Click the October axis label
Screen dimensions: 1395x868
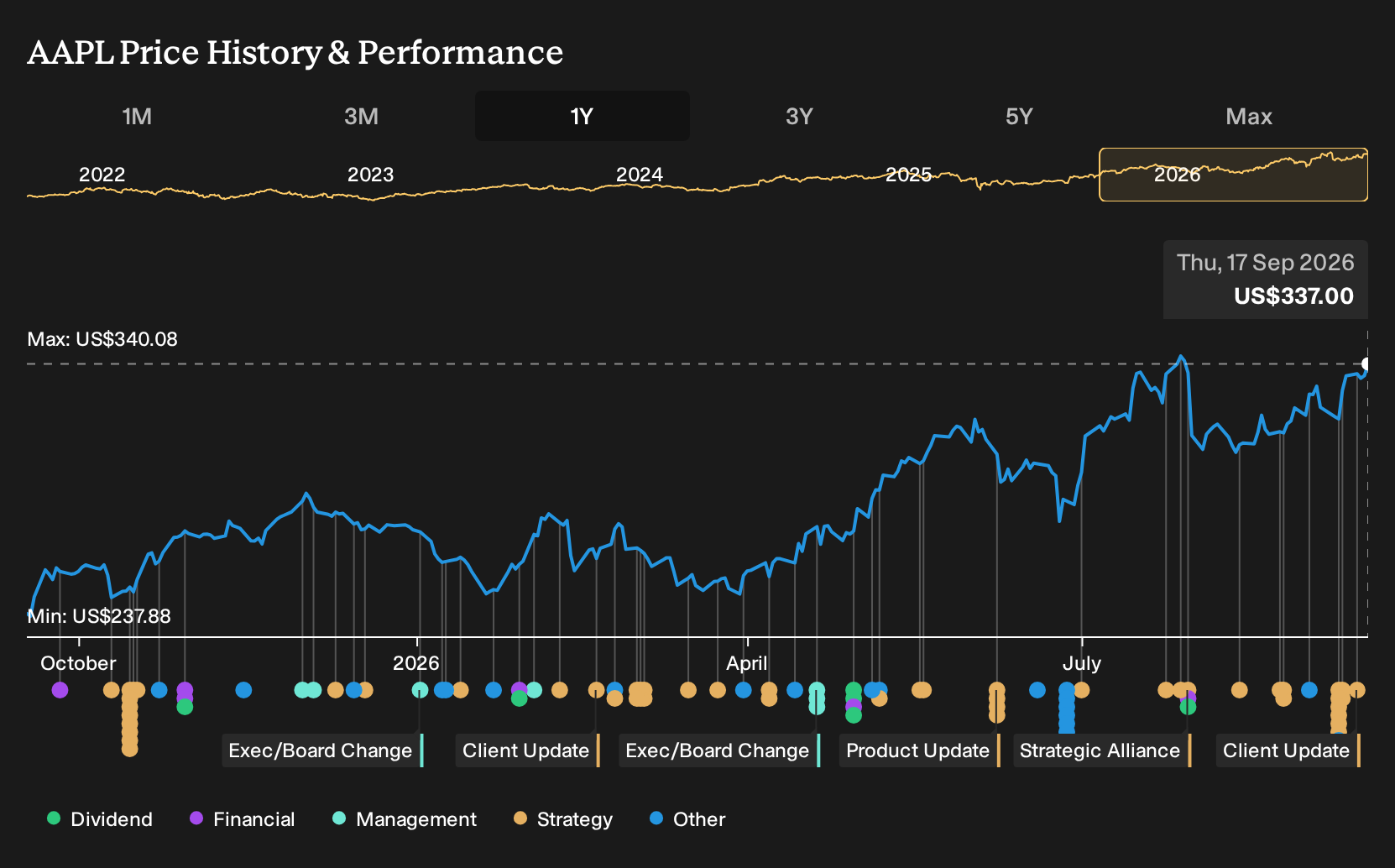[x=78, y=663]
